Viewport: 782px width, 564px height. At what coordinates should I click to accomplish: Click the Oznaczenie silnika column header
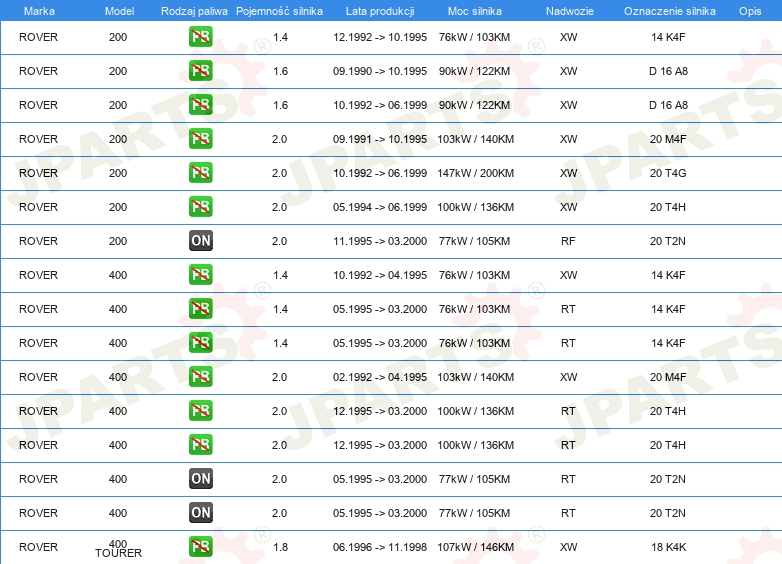[x=670, y=11]
